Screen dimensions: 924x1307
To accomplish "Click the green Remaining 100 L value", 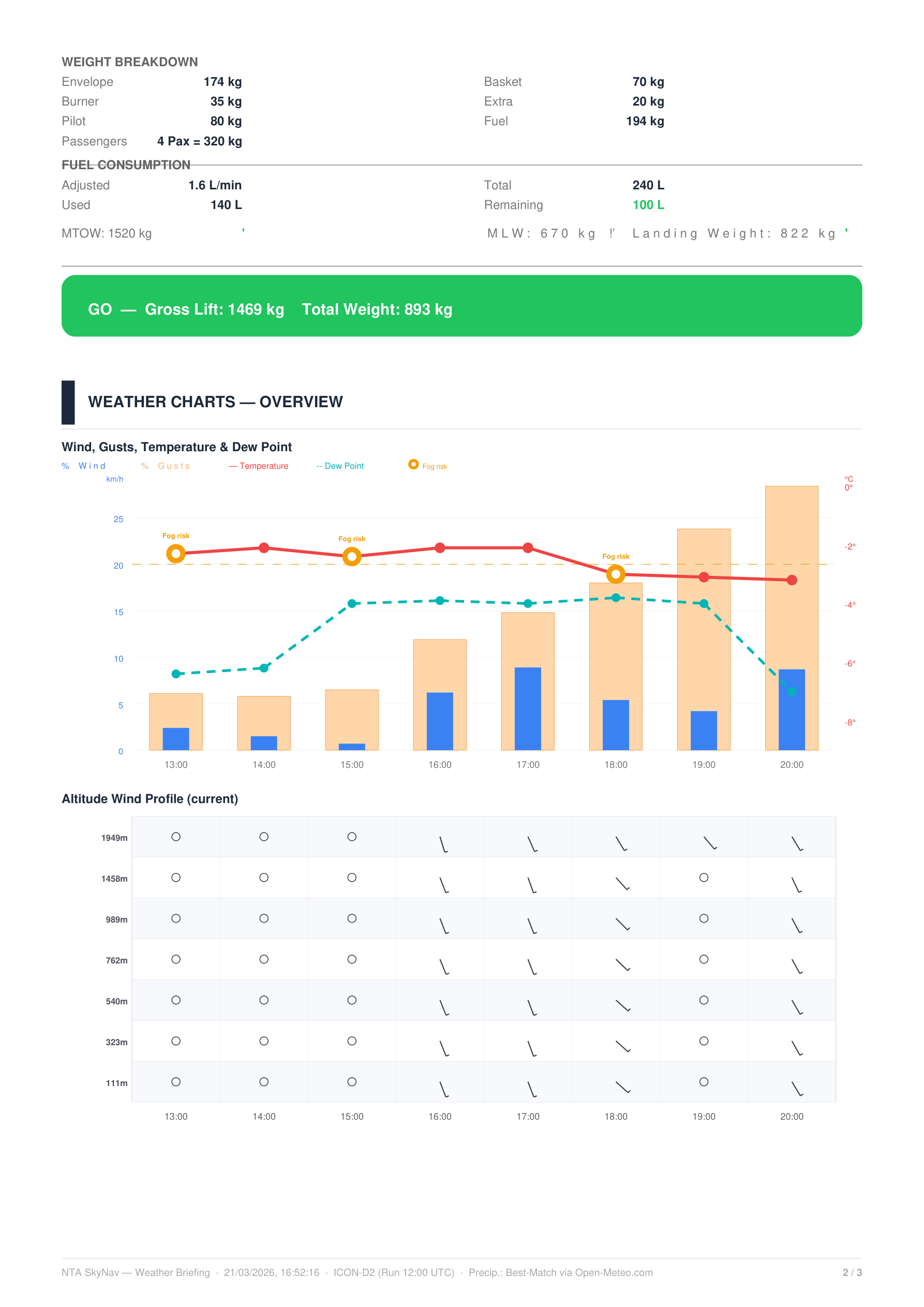I will coord(648,205).
